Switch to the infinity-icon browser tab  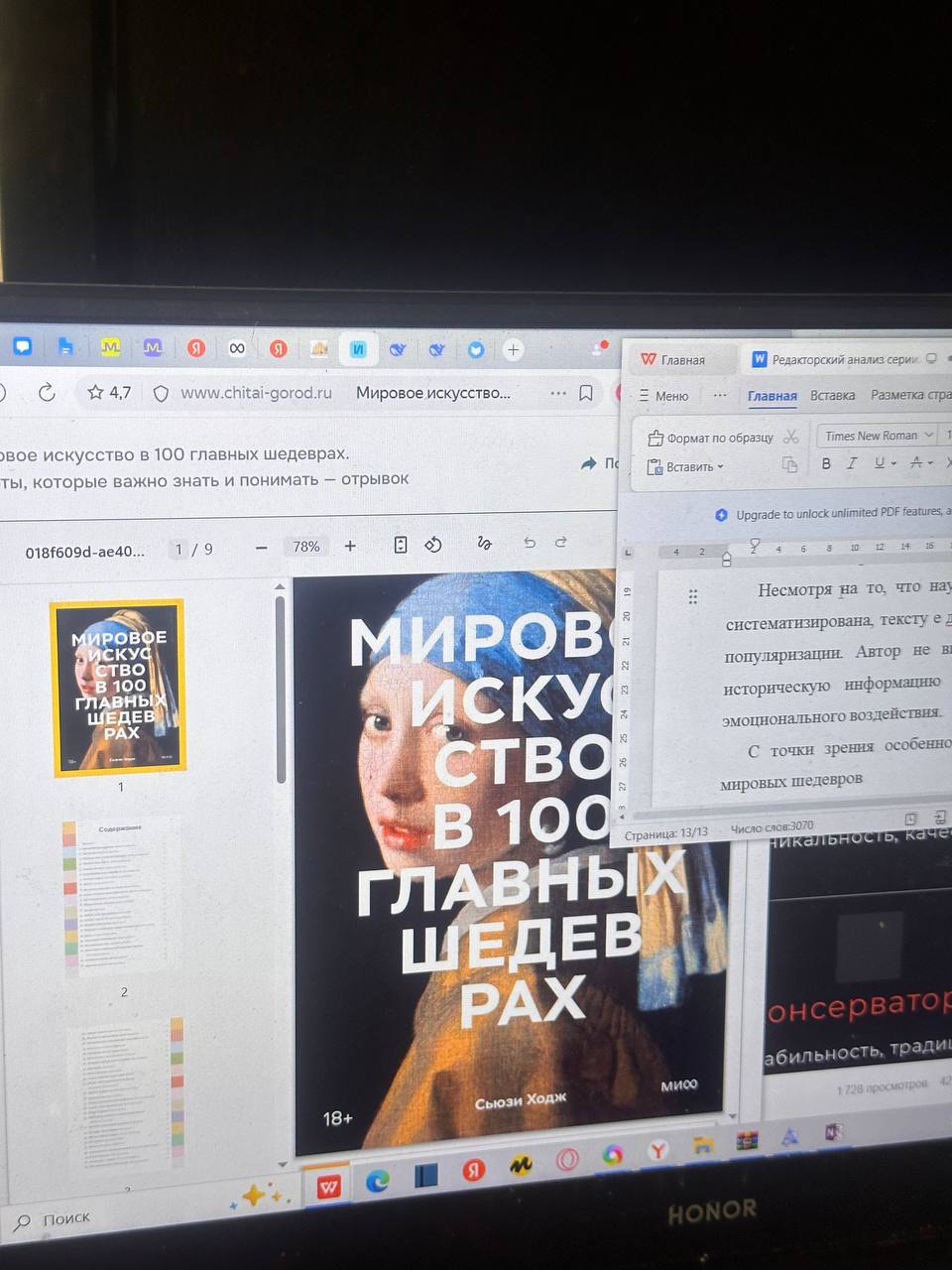[x=236, y=348]
